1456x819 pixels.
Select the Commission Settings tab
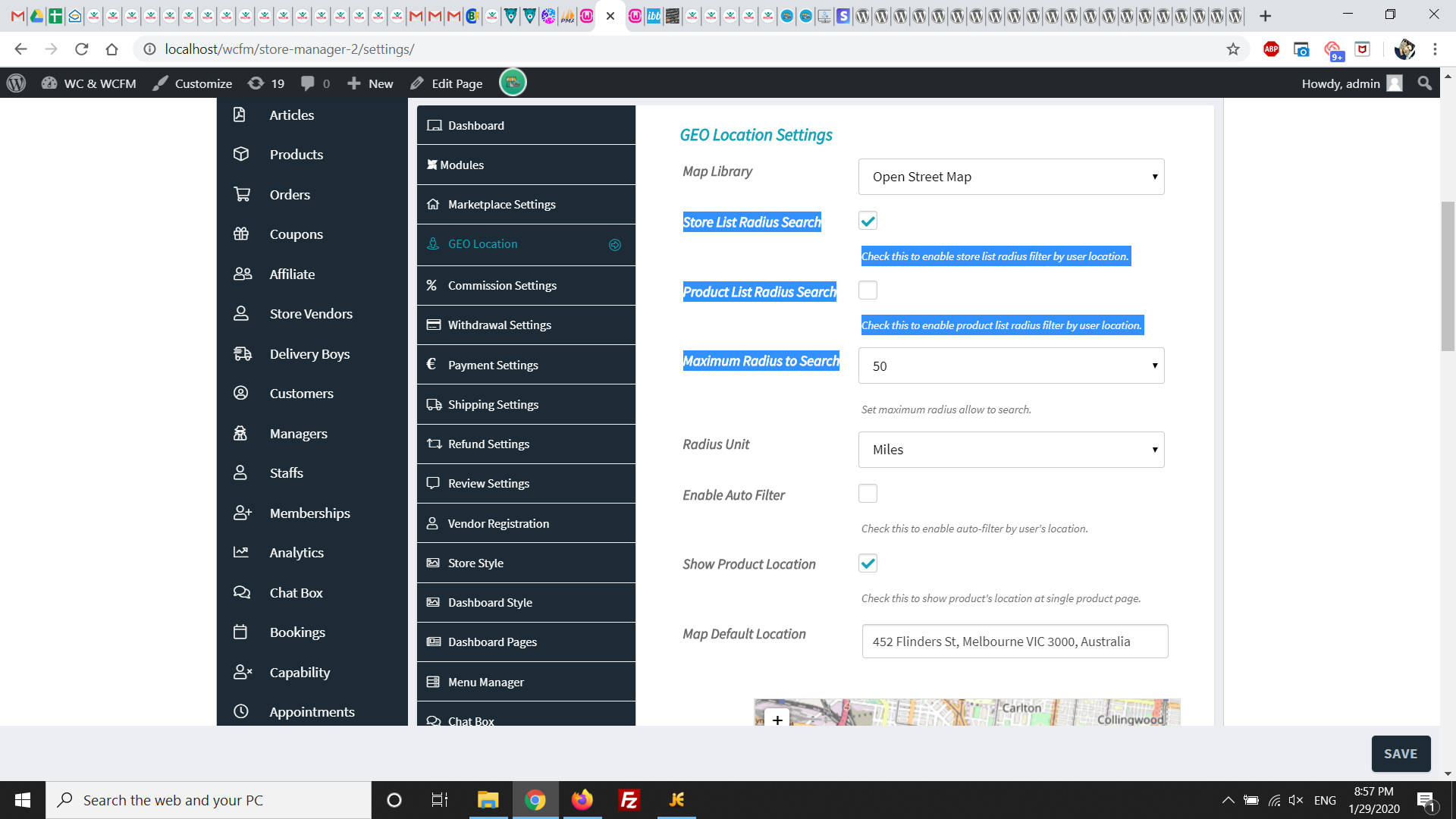point(526,285)
